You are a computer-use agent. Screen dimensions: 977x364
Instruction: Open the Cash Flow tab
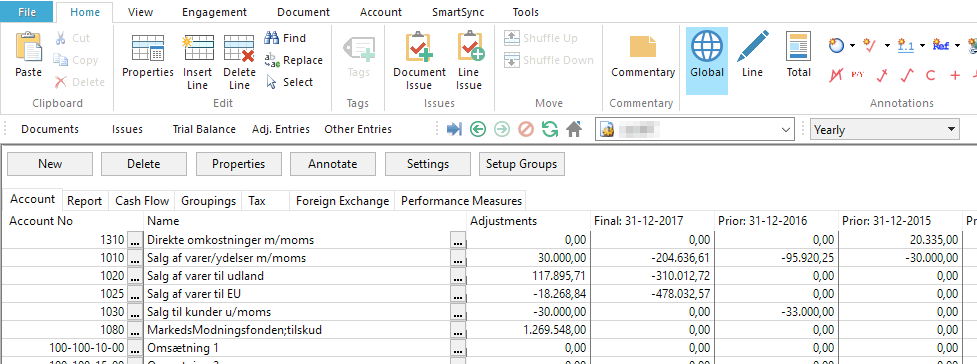point(142,201)
